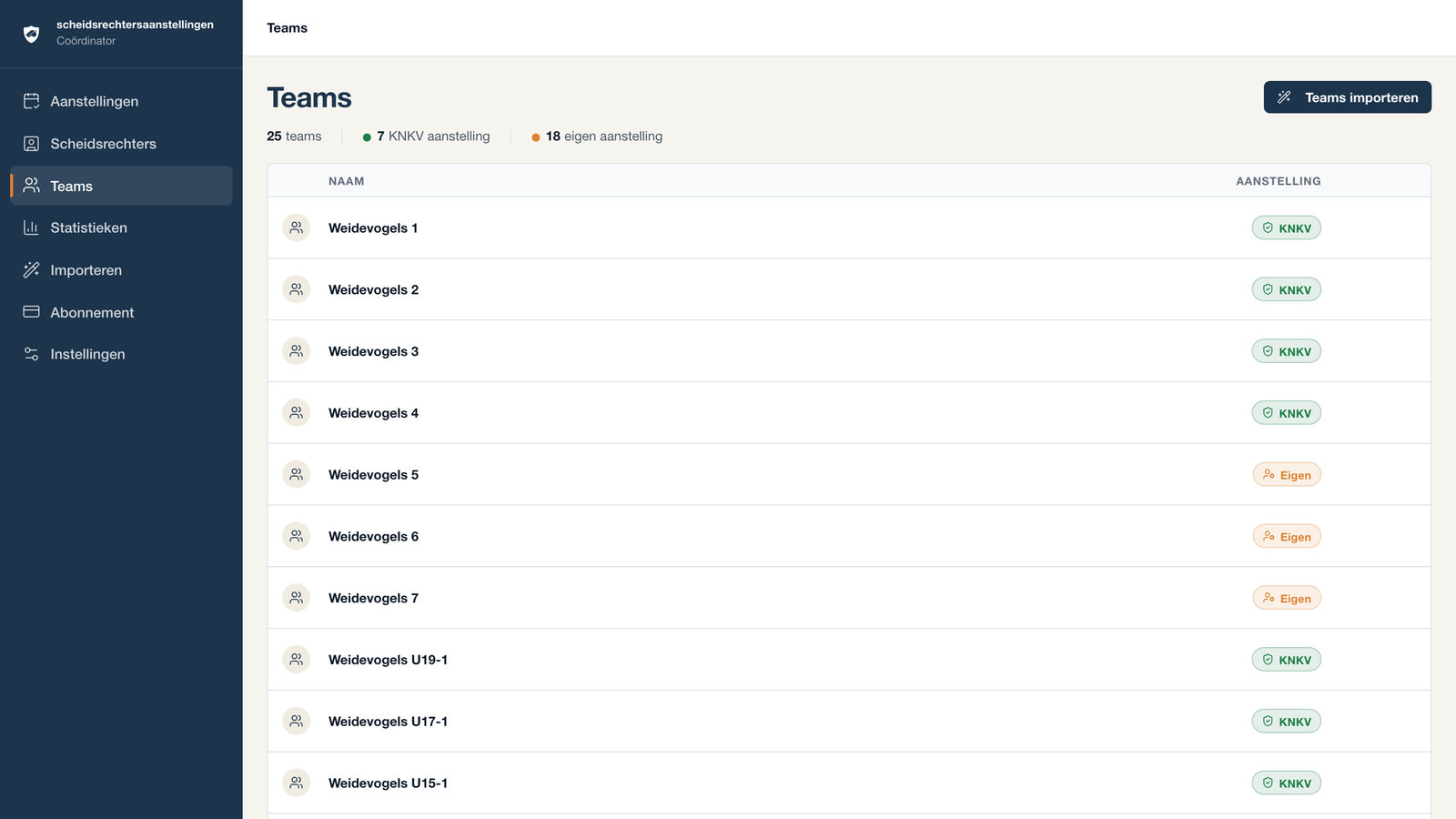Click the KNKV badge for Weidevogels U19-1
This screenshot has width=1456, height=819.
click(1286, 660)
